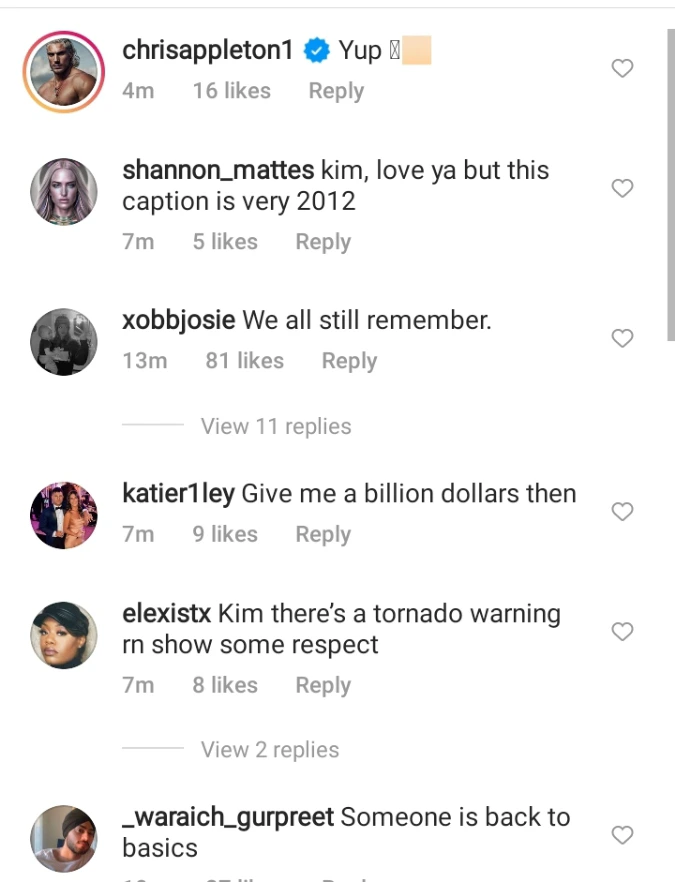The width and height of the screenshot is (675, 882).
Task: View the 81 likes on xobbjosie's comment
Action: pos(244,361)
